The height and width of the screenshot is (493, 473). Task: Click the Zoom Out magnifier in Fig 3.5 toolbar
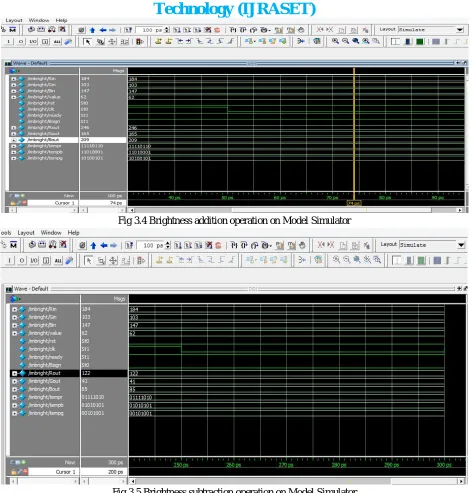pyautogui.click(x=347, y=260)
